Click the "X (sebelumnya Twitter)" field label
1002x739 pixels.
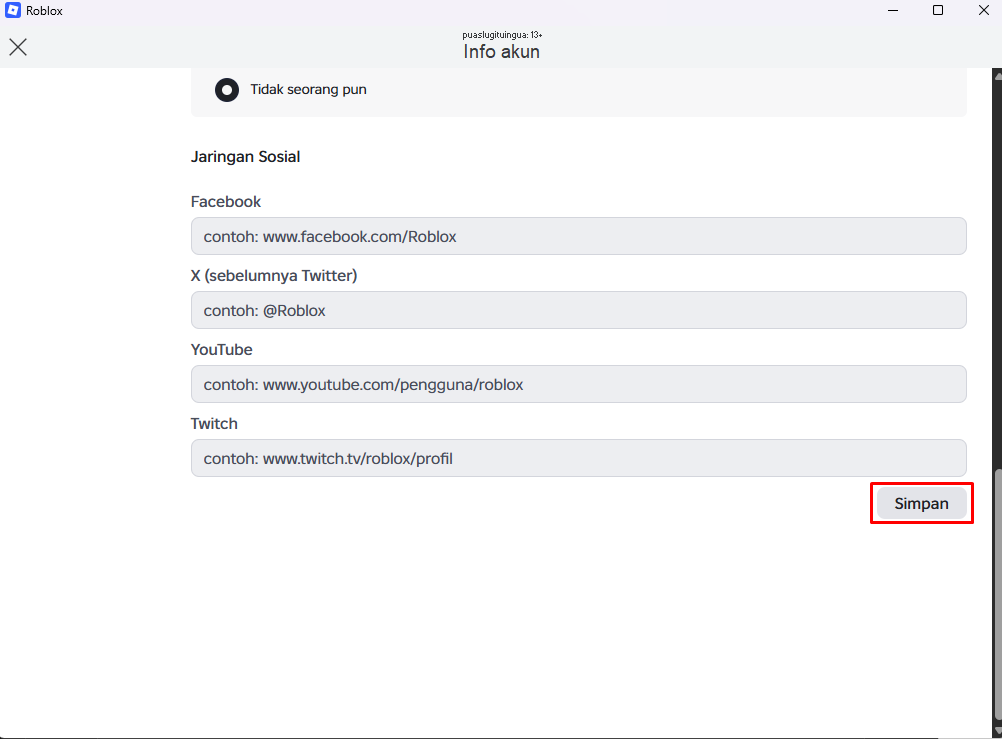274,276
